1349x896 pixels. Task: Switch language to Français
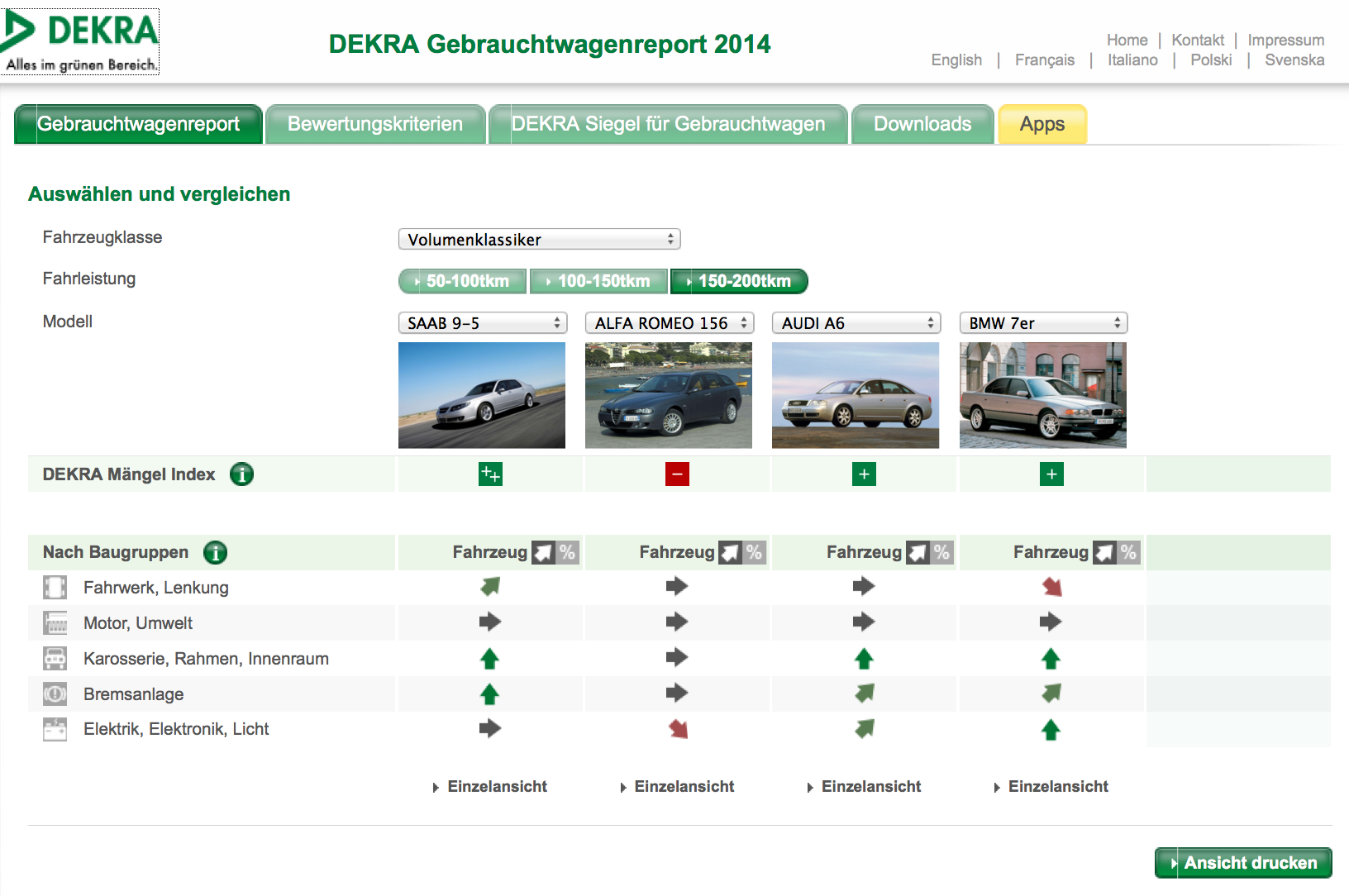pyautogui.click(x=1045, y=60)
